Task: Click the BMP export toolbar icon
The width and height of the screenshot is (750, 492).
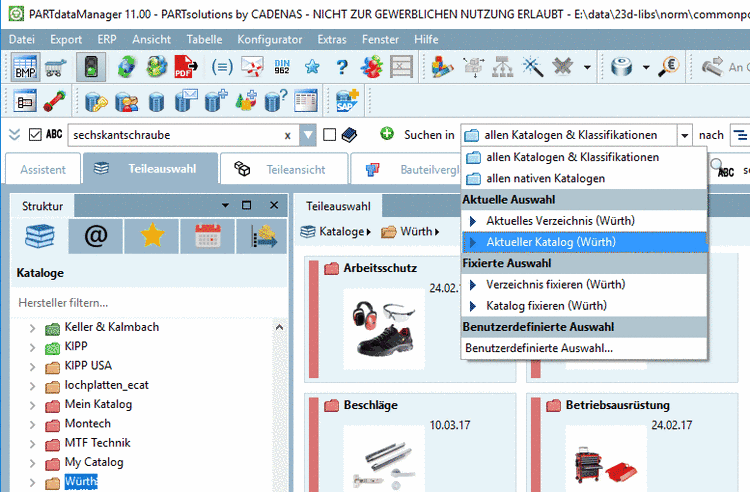Action: point(25,66)
